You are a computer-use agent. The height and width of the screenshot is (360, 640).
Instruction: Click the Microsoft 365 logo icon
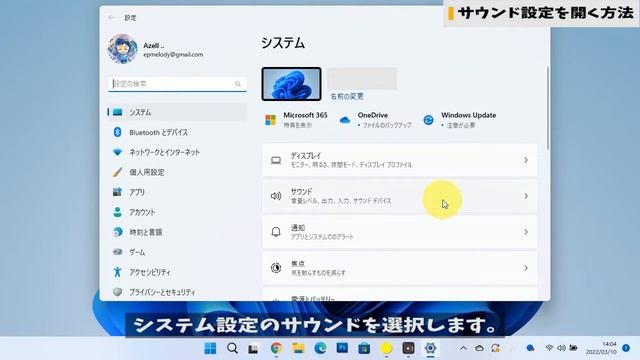271,120
